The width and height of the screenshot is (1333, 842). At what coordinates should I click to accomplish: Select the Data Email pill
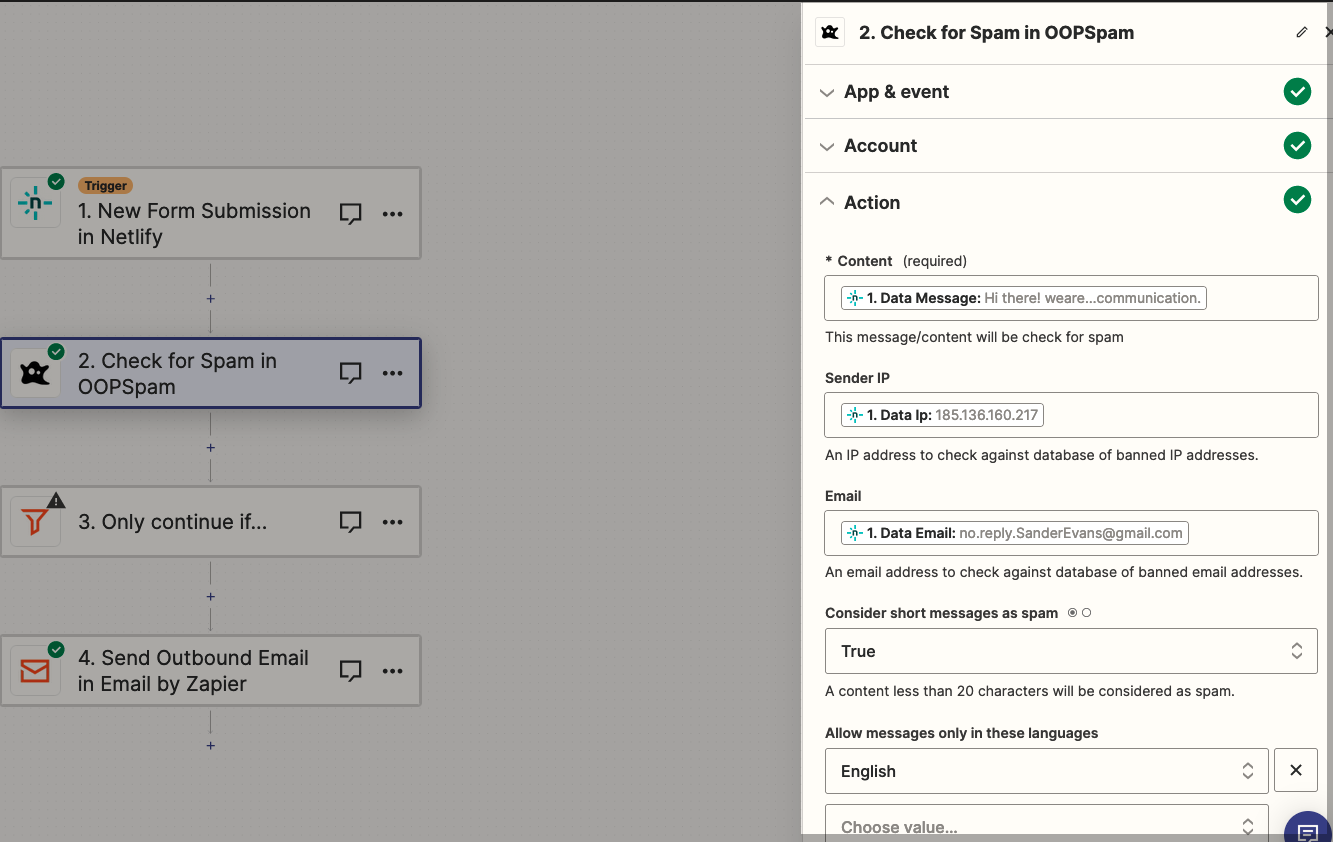point(1015,533)
